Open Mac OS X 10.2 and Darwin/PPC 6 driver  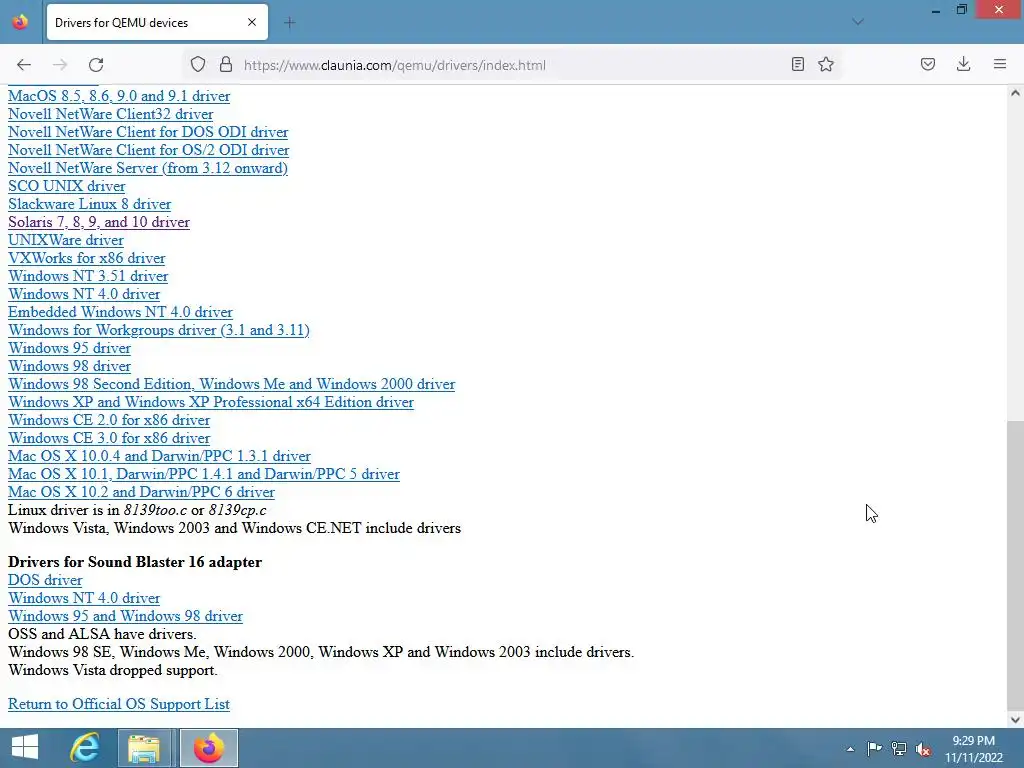pyautogui.click(x=141, y=492)
